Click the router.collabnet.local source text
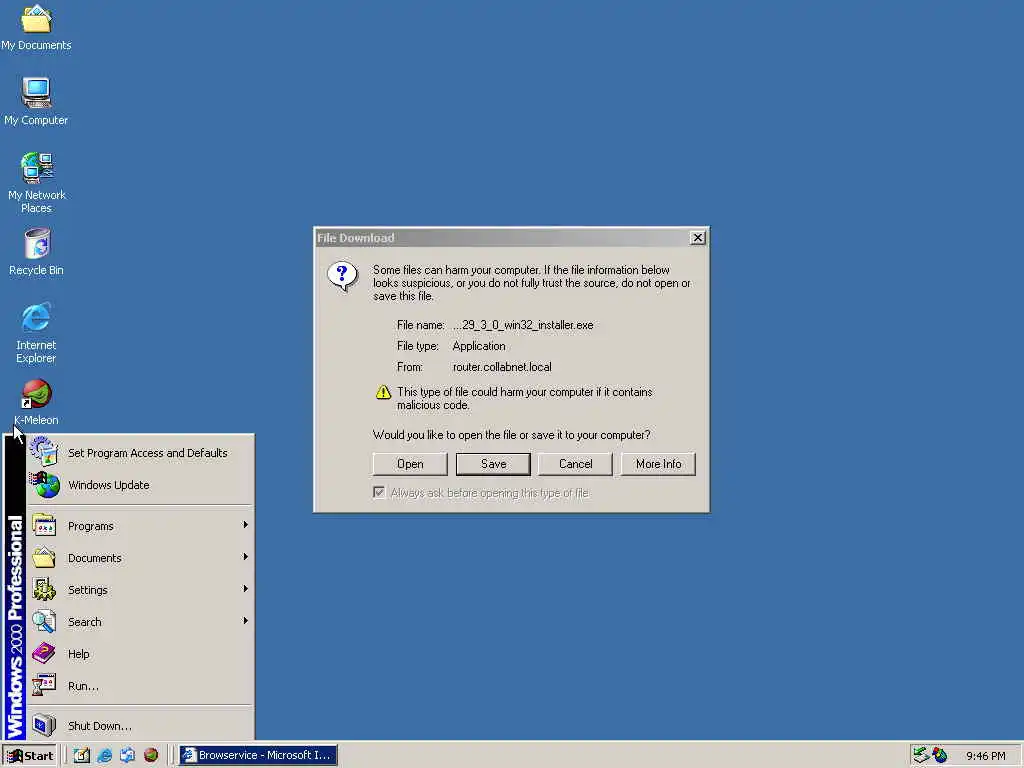This screenshot has width=1024, height=768. (502, 367)
